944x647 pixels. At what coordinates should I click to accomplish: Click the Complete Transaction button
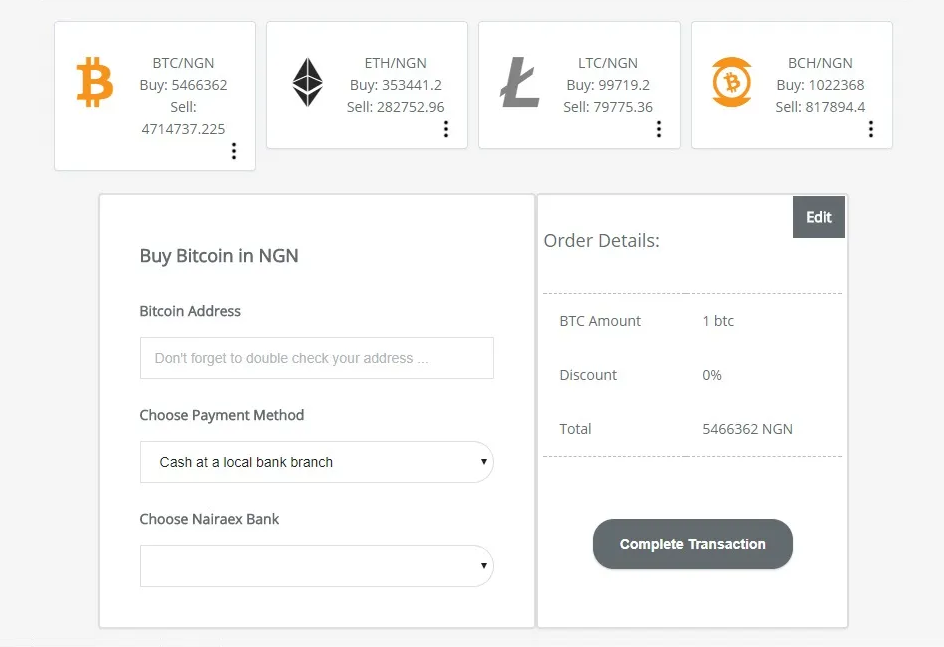(x=692, y=544)
